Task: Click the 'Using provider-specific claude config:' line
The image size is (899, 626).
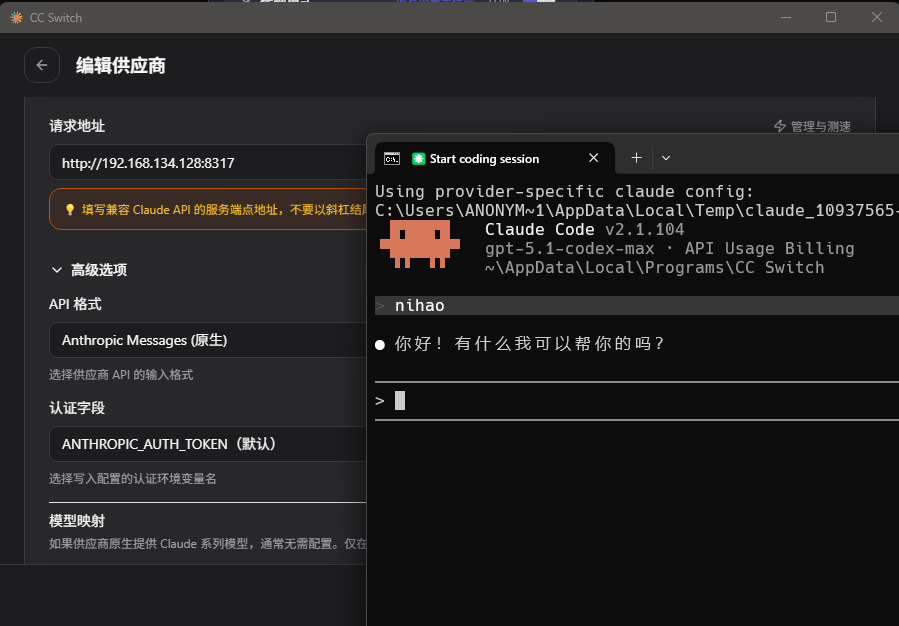Action: point(564,191)
